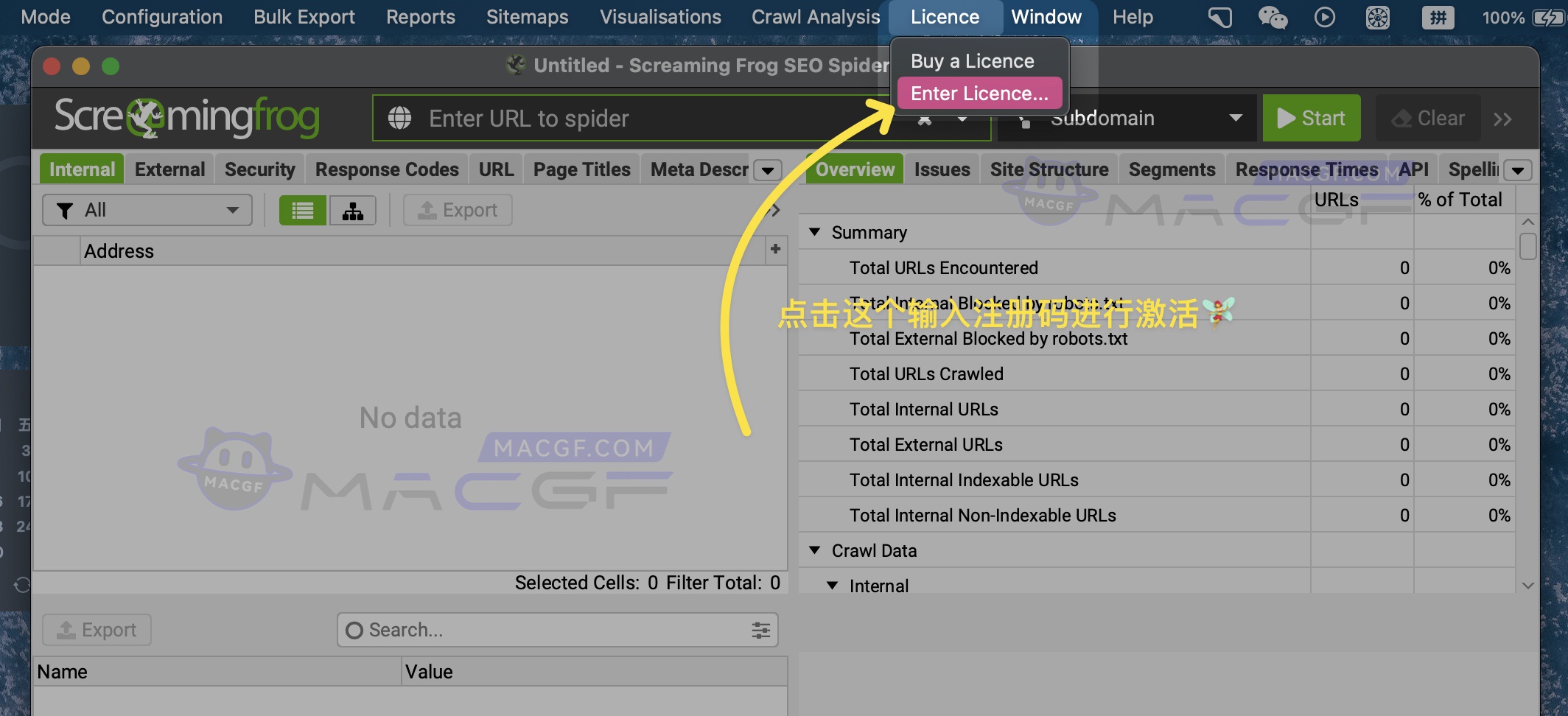
Task: Click the WeChat menu bar icon
Action: coord(1273,17)
